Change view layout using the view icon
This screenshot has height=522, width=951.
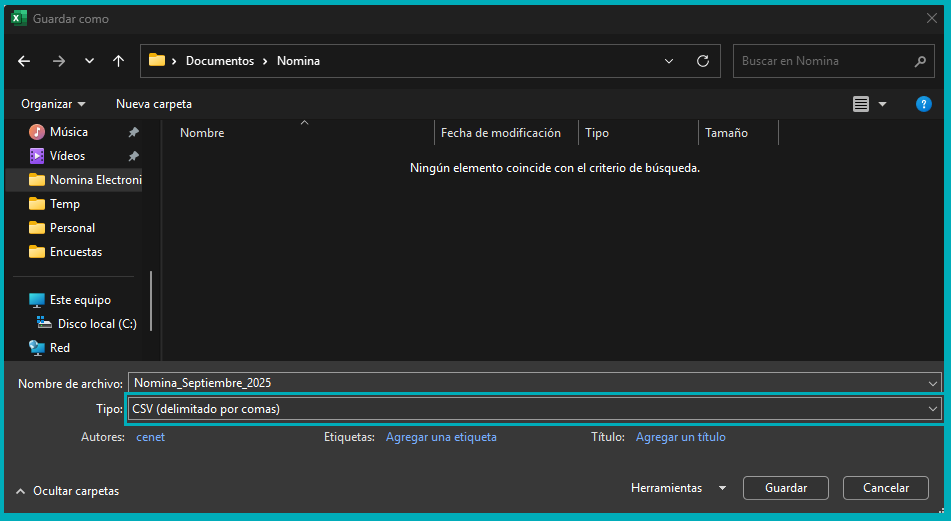(x=861, y=104)
